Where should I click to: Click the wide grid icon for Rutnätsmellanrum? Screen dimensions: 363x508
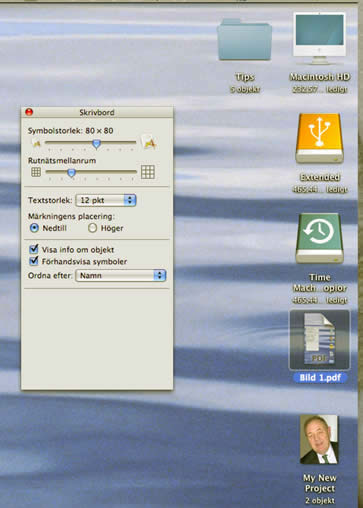pyautogui.click(x=148, y=172)
